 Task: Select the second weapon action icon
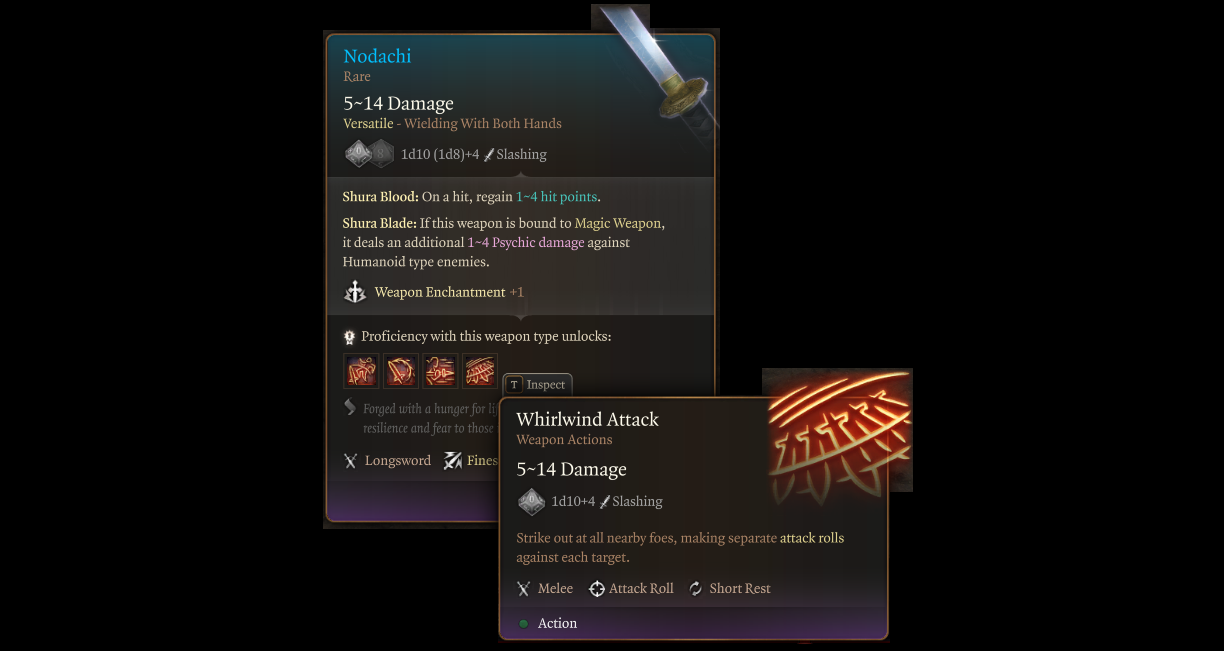(x=401, y=371)
